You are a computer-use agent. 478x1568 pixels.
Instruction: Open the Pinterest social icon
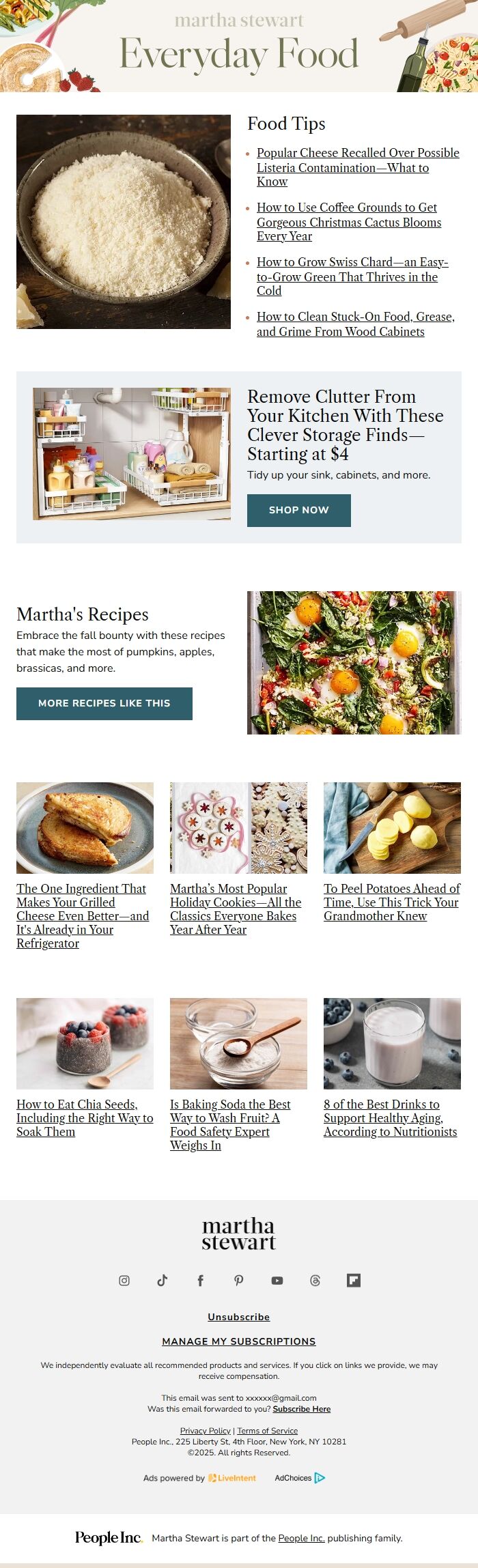239,1281
